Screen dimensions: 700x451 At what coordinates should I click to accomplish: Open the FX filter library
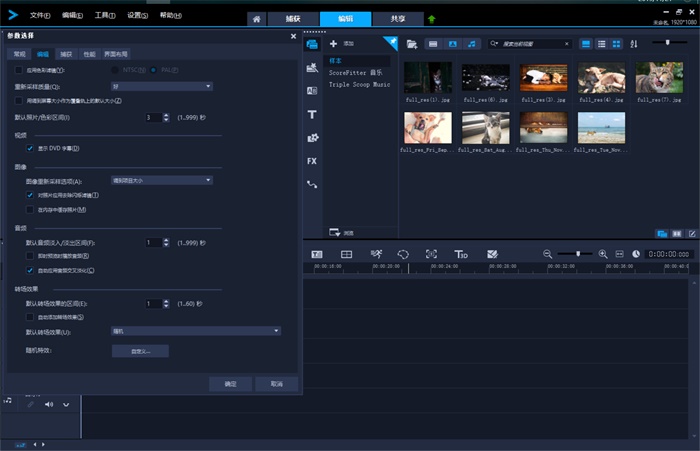312,160
